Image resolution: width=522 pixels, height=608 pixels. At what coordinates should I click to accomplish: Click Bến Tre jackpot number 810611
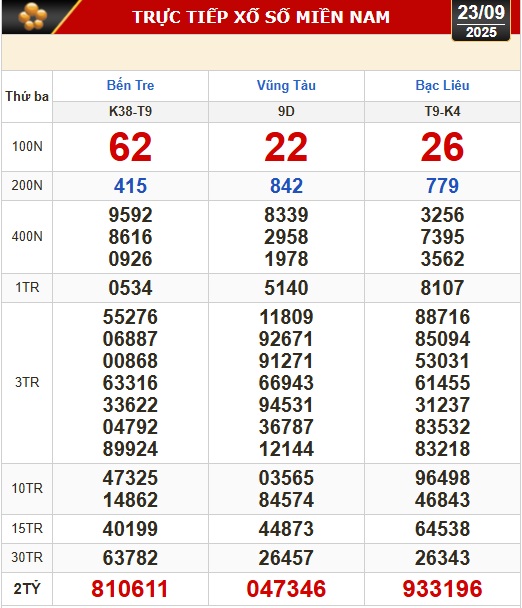click(130, 589)
